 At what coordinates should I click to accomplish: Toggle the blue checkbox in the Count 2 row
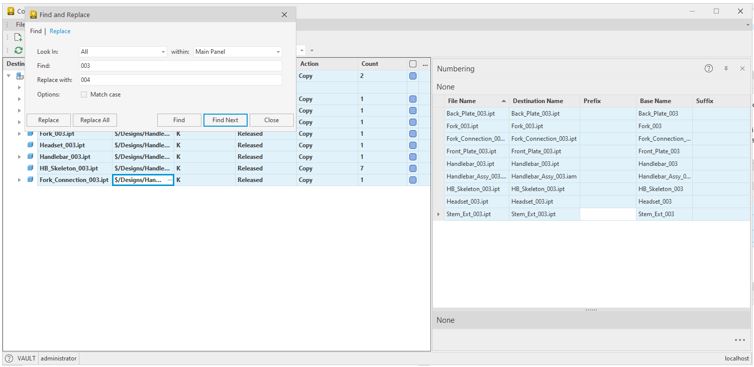413,76
